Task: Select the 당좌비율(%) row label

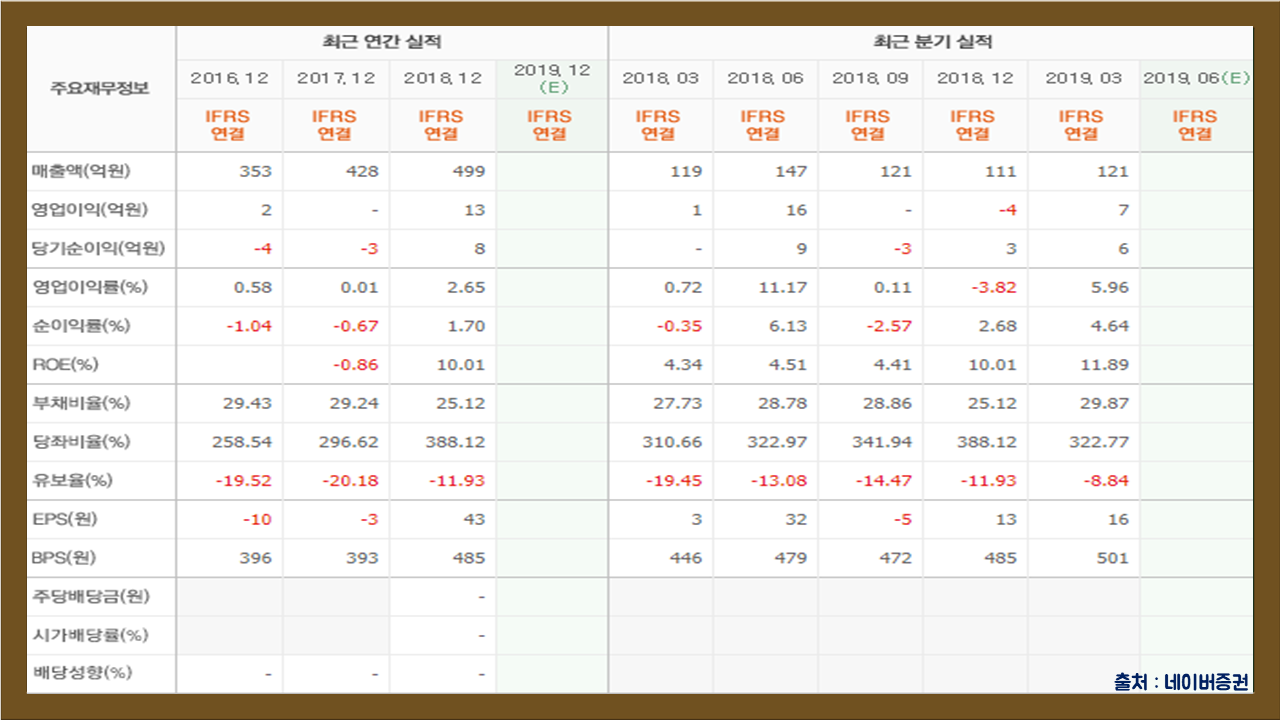Action: (x=80, y=442)
